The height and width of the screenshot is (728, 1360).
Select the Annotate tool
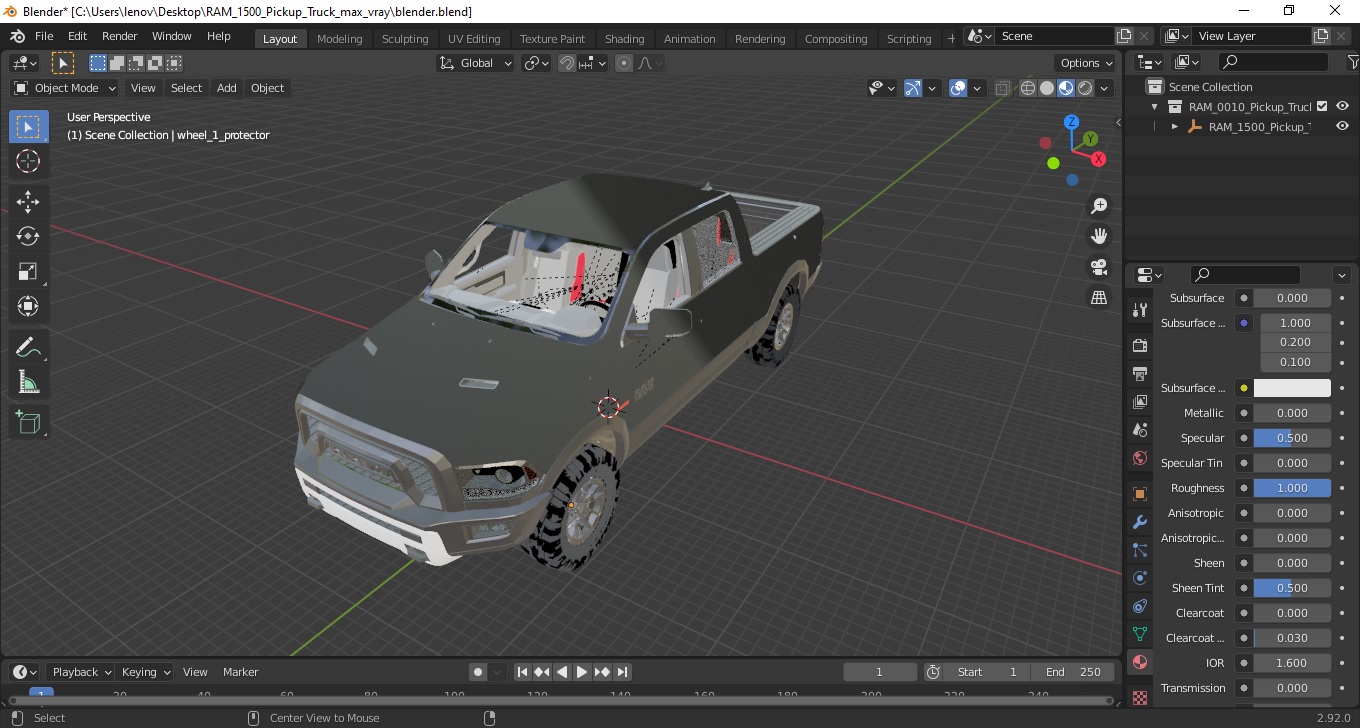(x=28, y=347)
